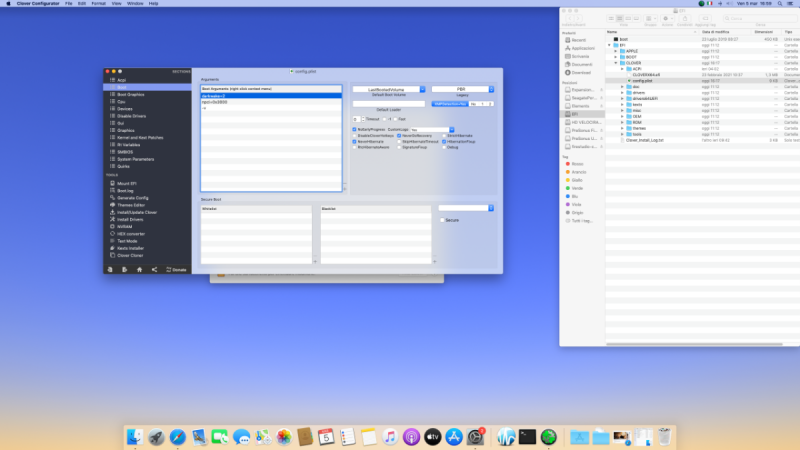
Task: Open the Legacy PBR dropdown
Action: 461,89
